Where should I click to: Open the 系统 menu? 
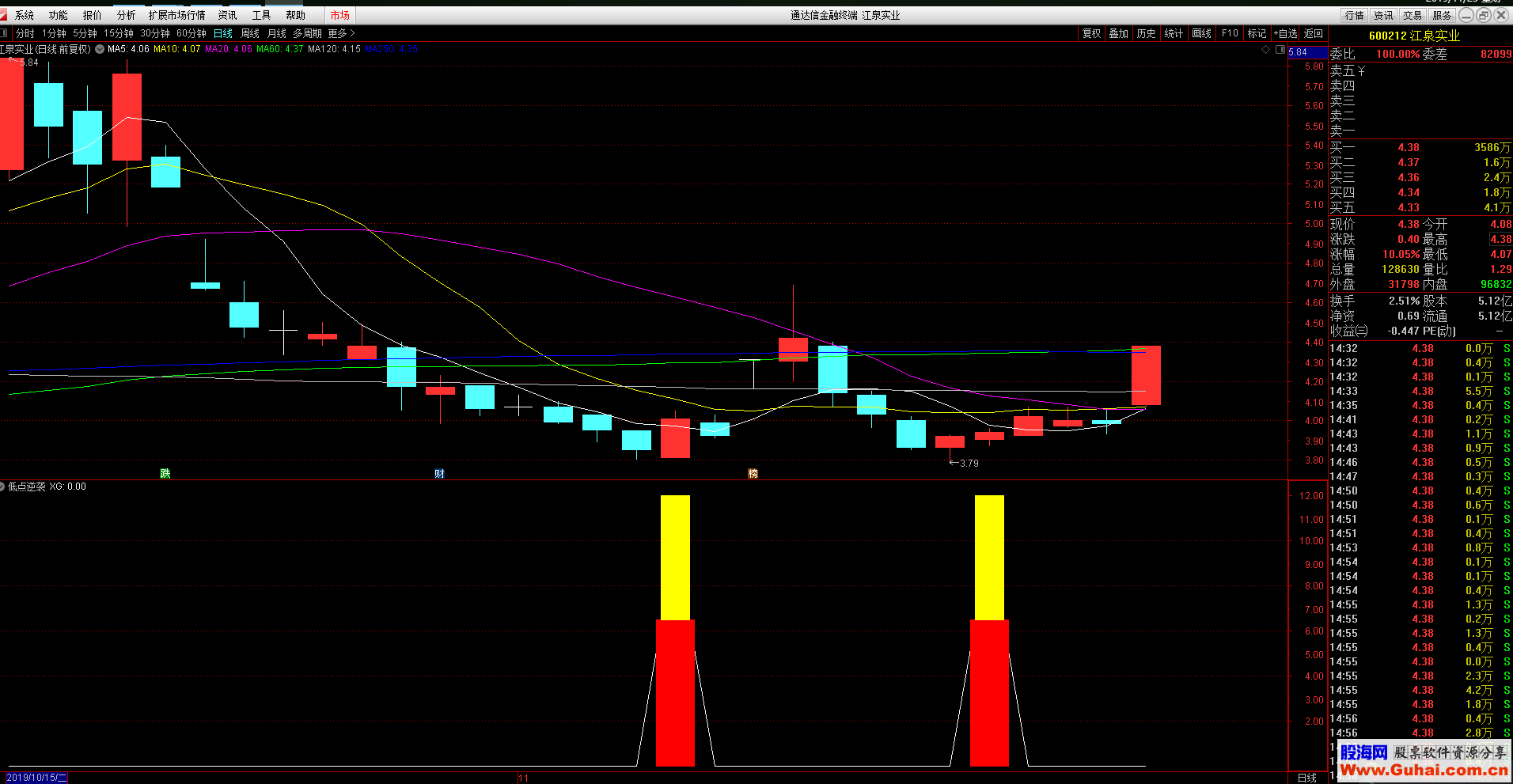[25, 15]
